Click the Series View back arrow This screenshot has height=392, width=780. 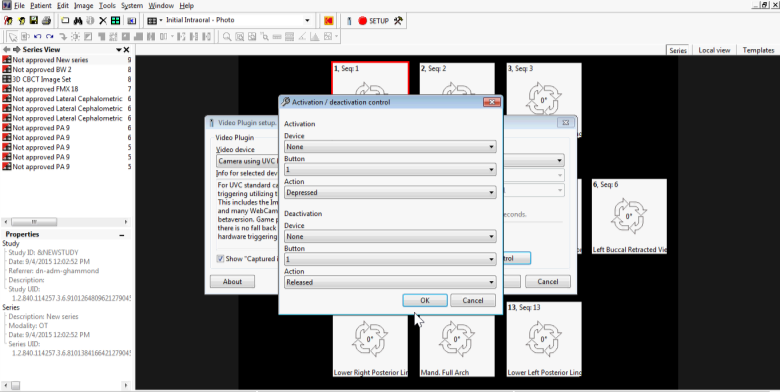pyautogui.click(x=6, y=49)
